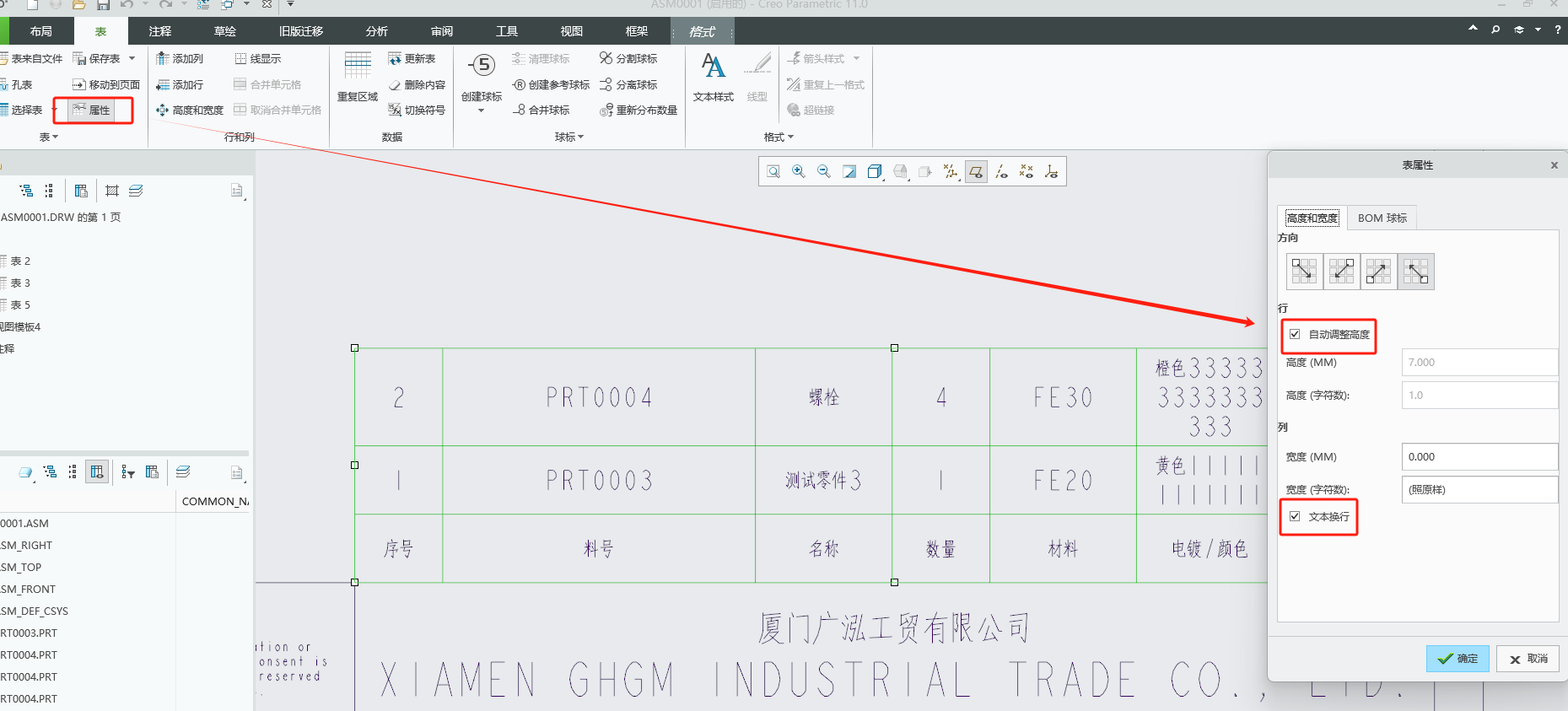Open the 球标 group dropdown

(580, 137)
